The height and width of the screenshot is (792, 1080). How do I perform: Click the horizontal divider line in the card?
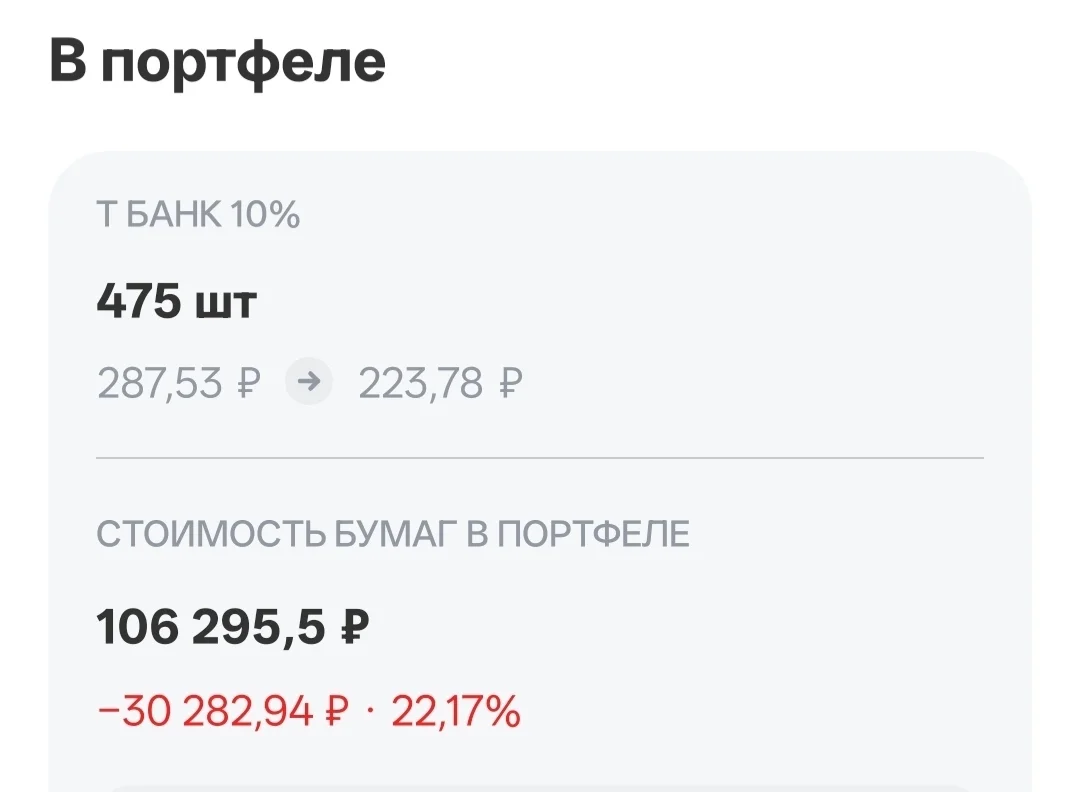pos(540,457)
